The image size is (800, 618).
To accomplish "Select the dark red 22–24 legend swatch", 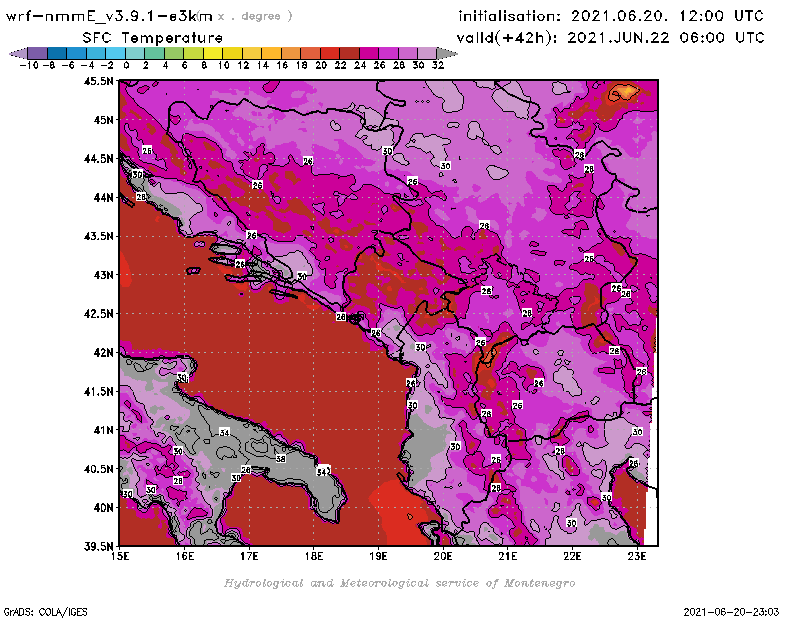I will click(x=349, y=53).
